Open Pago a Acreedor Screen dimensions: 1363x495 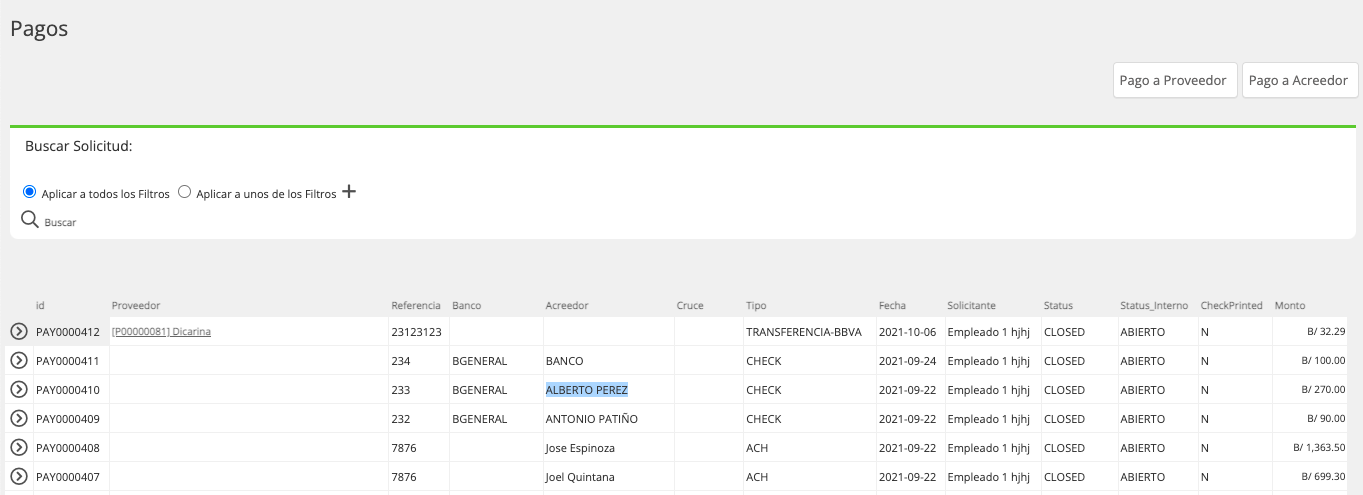[x=1299, y=80]
